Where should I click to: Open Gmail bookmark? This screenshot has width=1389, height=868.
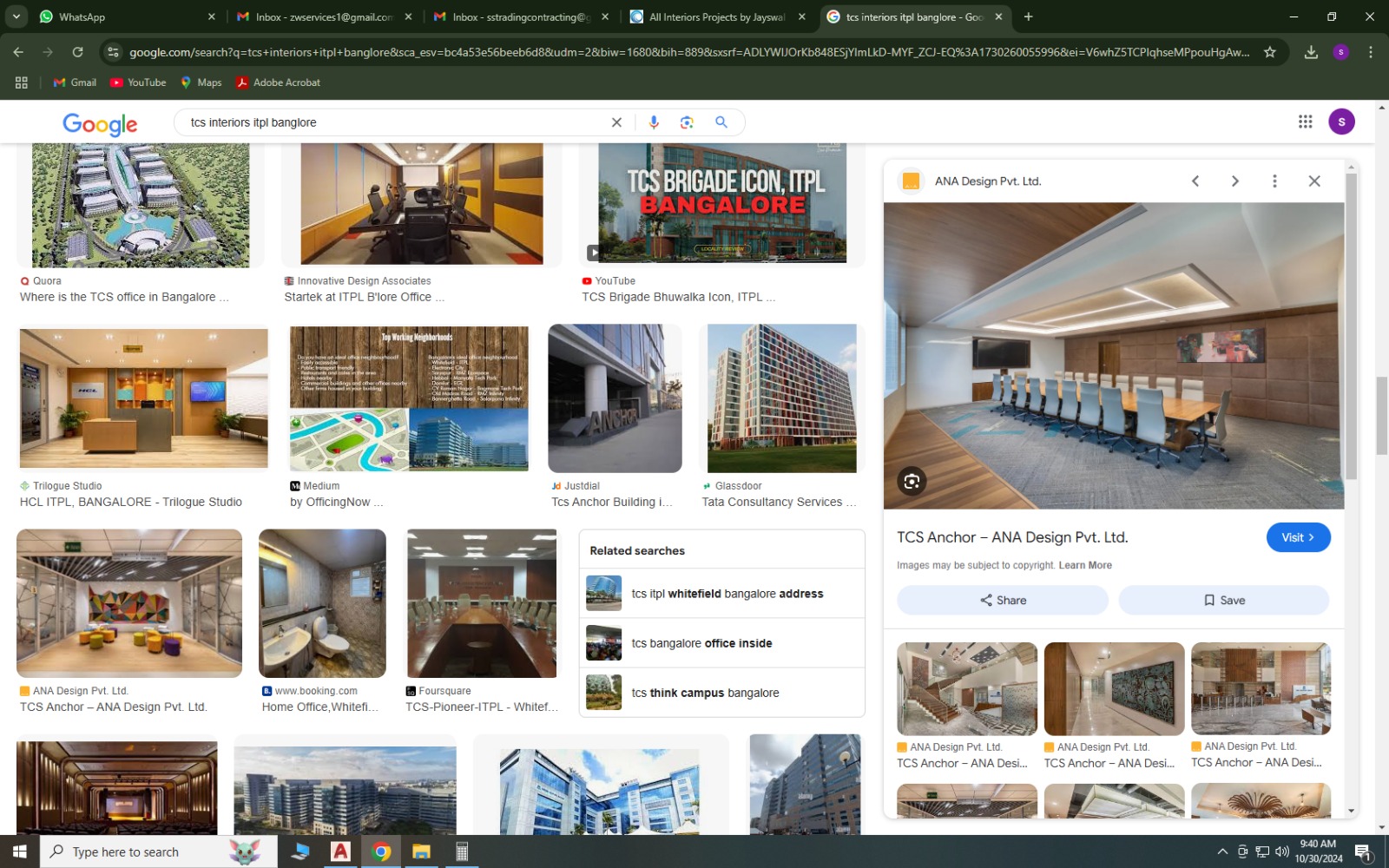75,82
